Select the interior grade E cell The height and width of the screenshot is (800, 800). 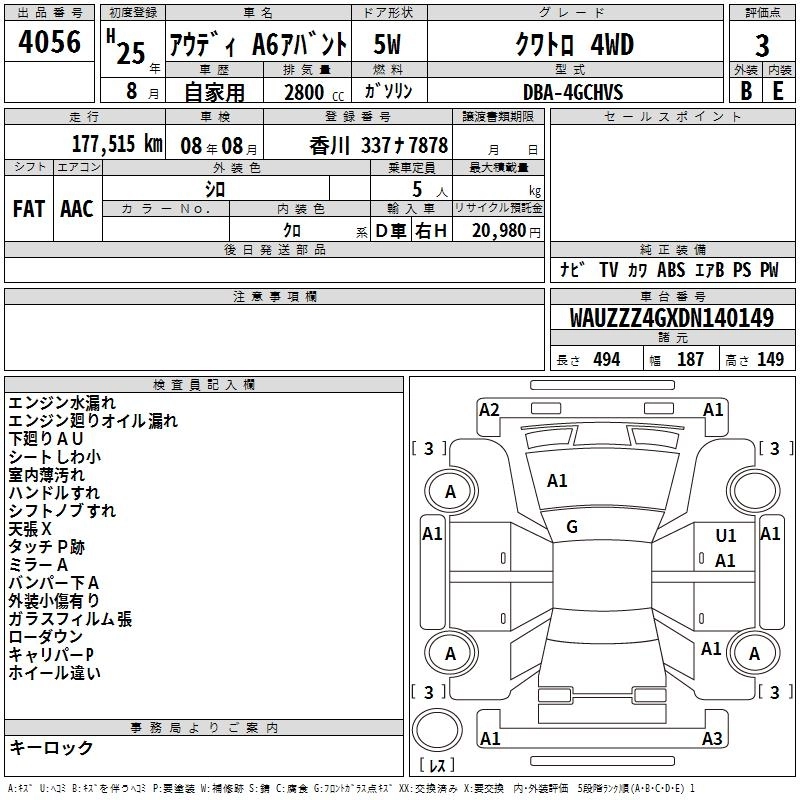click(777, 91)
